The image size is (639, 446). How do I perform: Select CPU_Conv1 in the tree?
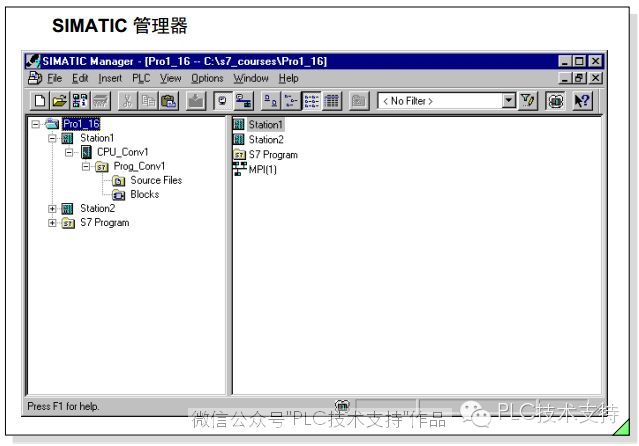tap(123, 152)
